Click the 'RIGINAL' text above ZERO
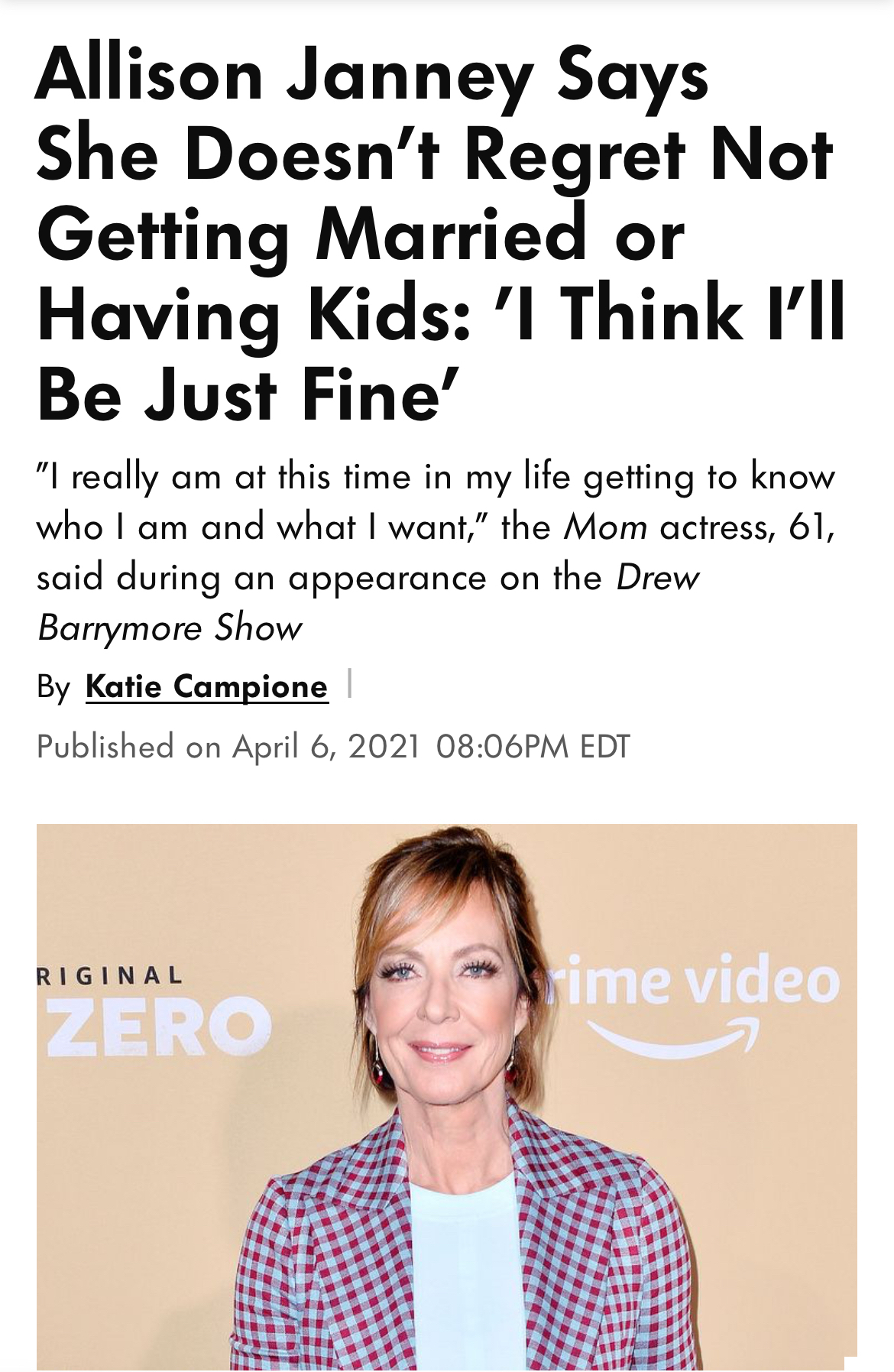The image size is (894, 1372). [x=109, y=975]
